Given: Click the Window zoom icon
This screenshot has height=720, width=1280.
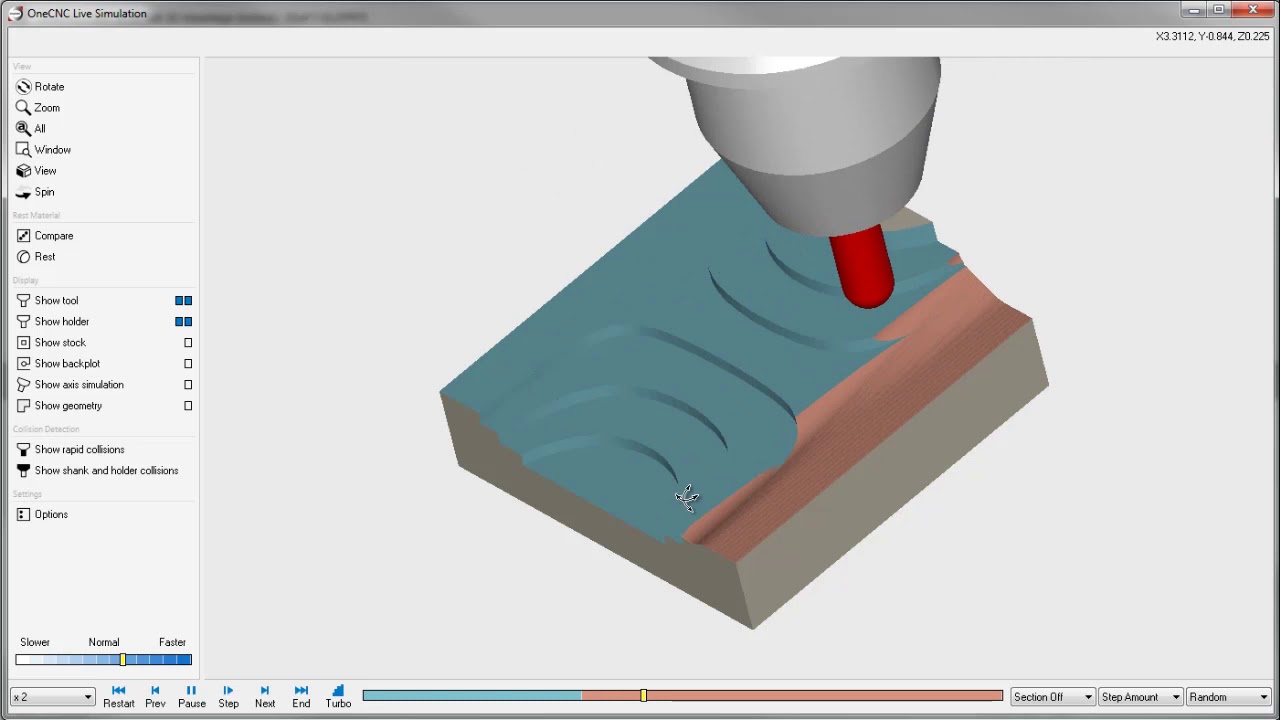Looking at the screenshot, I should click(23, 150).
